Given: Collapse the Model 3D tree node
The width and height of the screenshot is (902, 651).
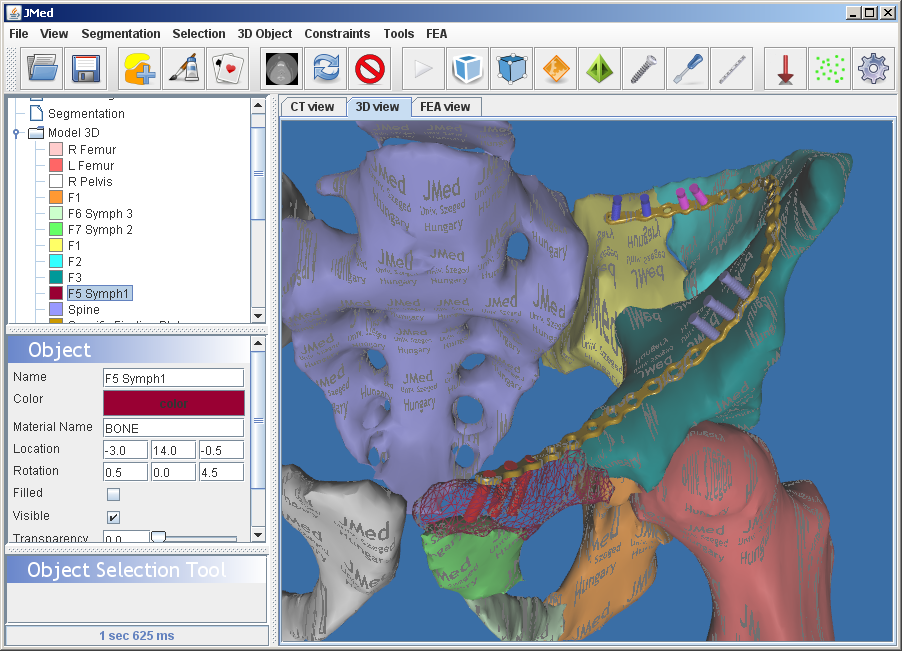Looking at the screenshot, I should click(16, 133).
